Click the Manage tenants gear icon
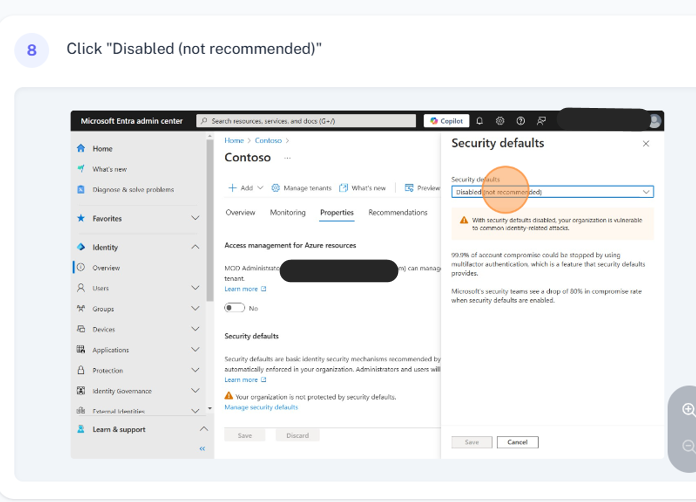Image resolution: width=696 pixels, height=502 pixels. click(x=276, y=188)
